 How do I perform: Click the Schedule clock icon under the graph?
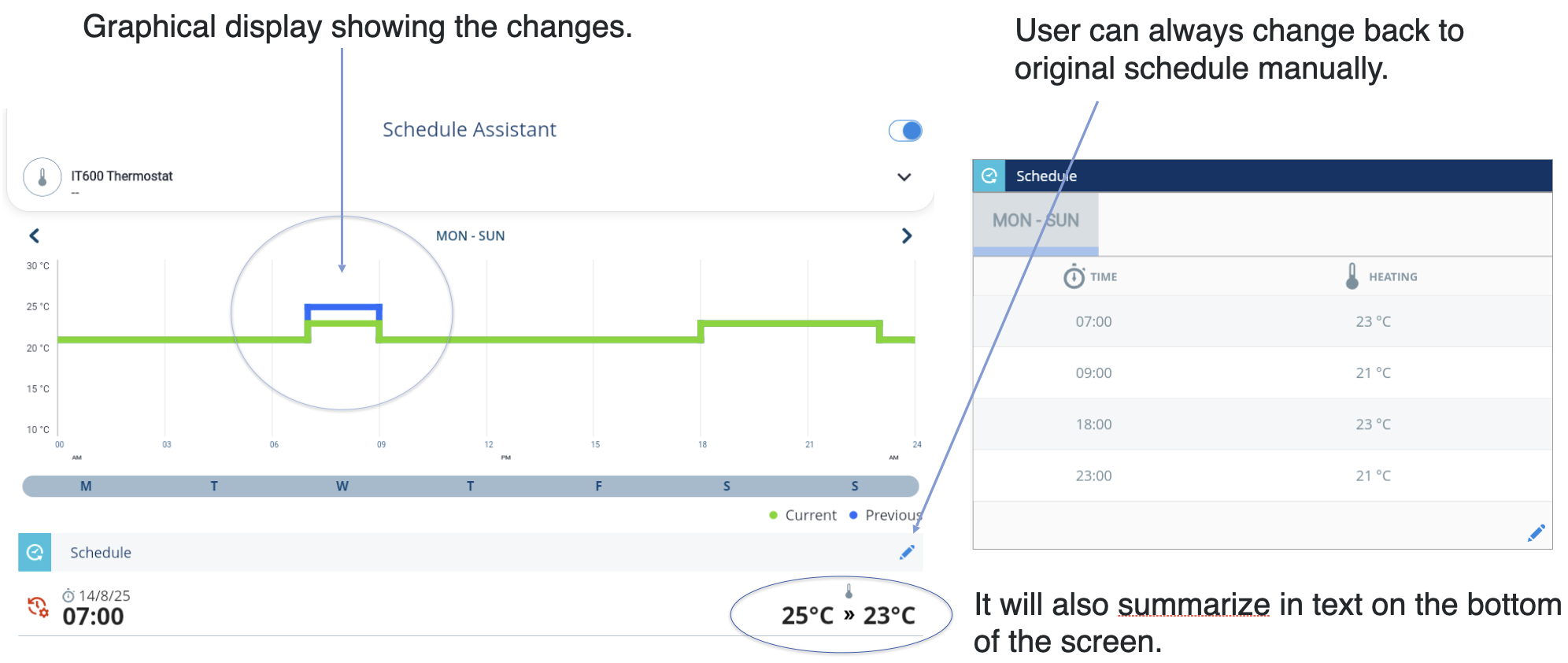coord(35,552)
